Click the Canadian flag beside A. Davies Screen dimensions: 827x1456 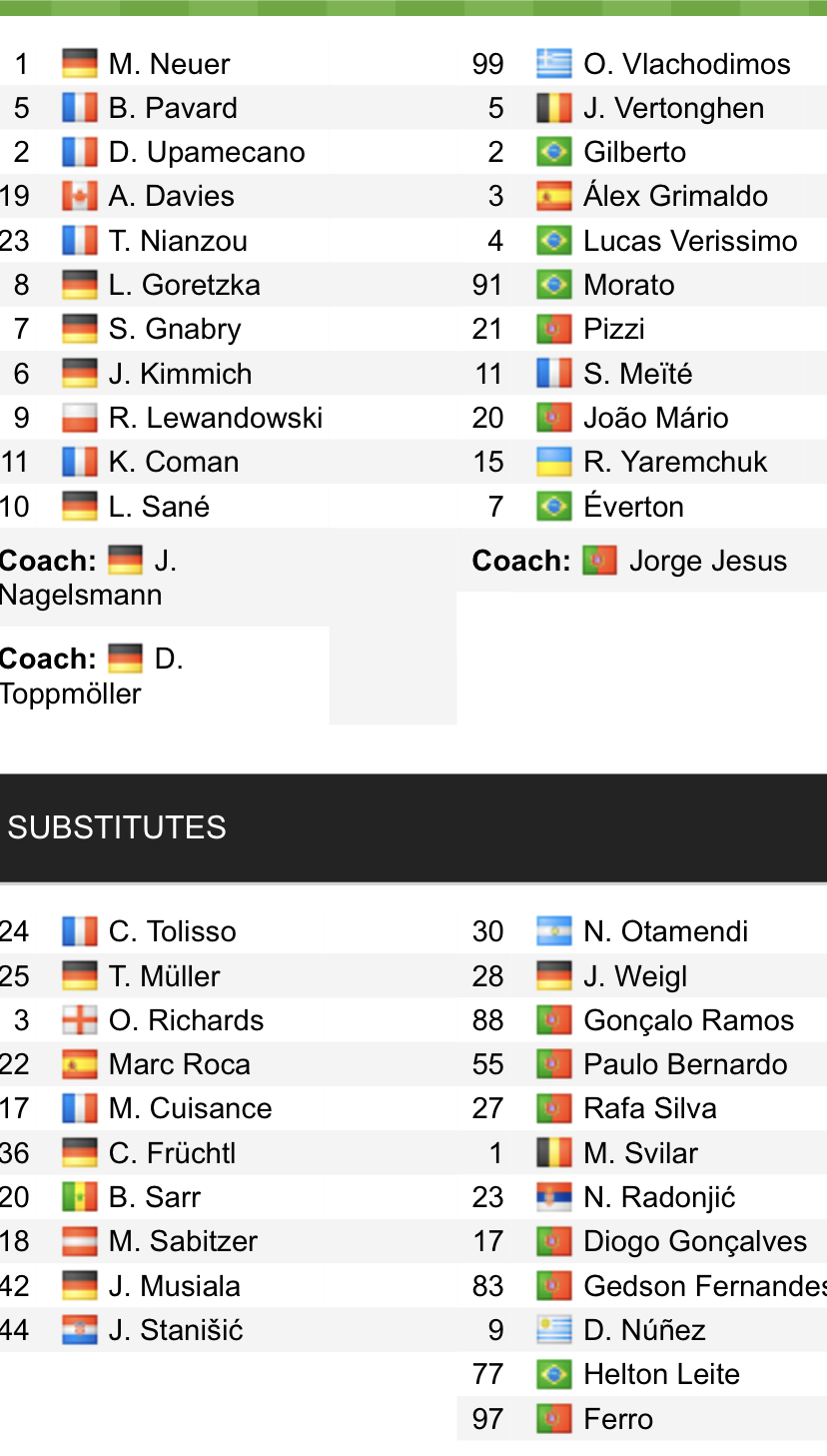(79, 196)
